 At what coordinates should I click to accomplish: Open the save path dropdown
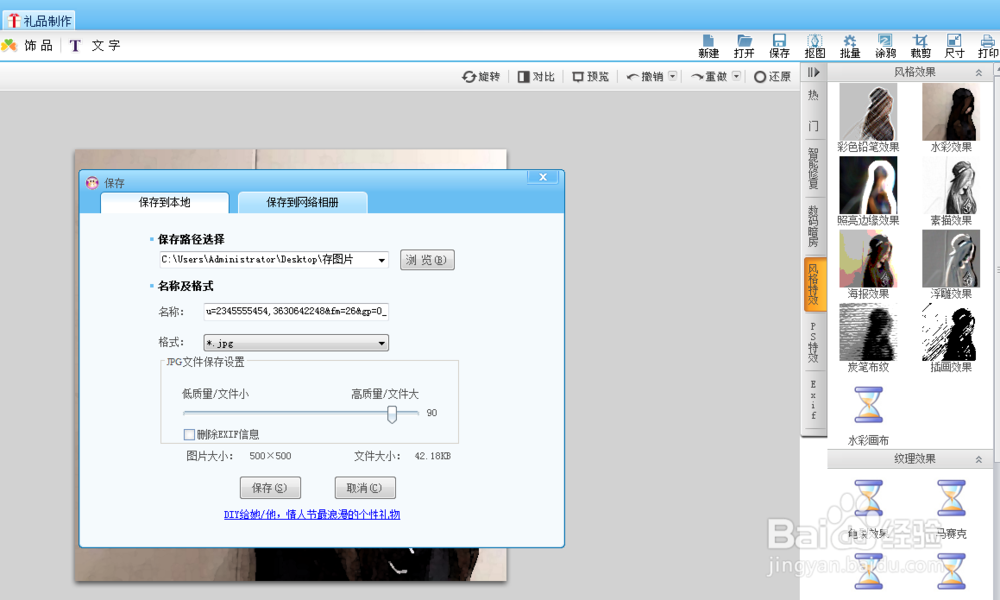(381, 260)
